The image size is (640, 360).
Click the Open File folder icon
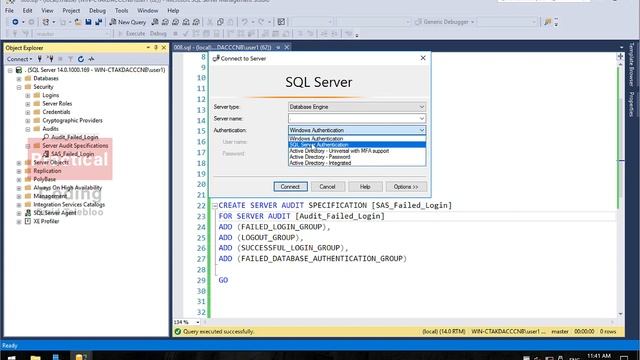[x=78, y=22]
